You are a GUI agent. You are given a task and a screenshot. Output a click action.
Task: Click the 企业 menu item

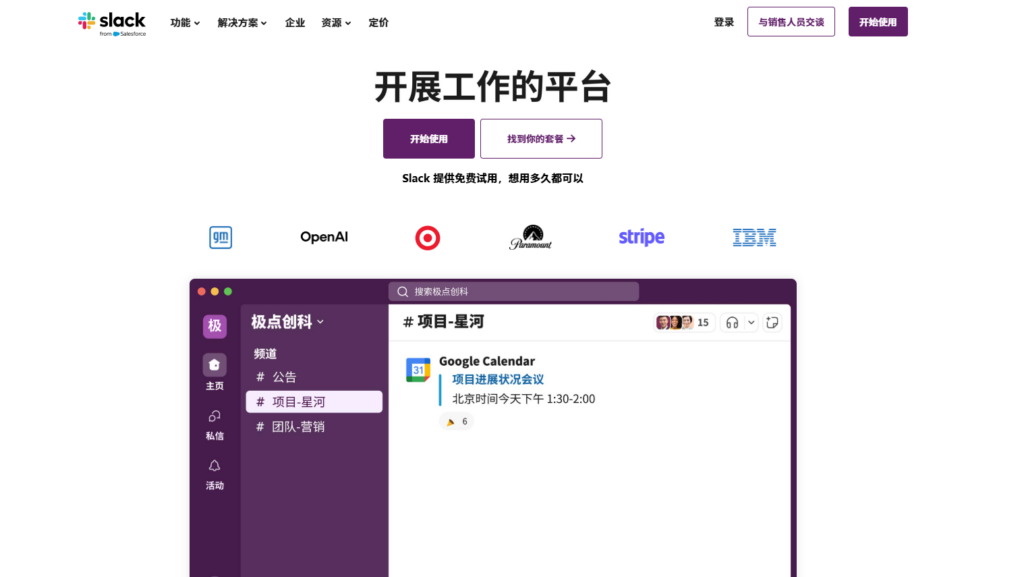click(295, 21)
